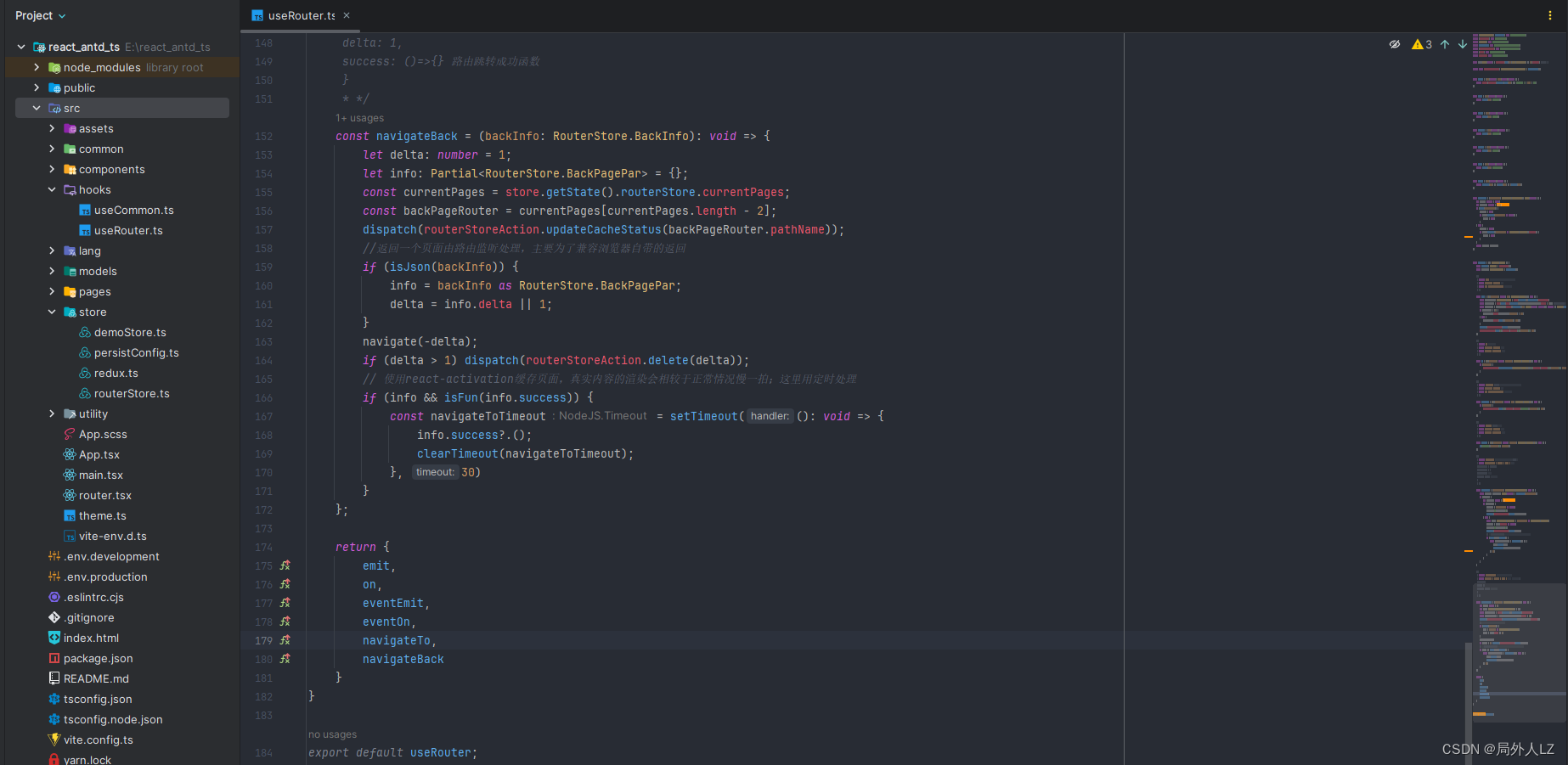
Task: Open the 3 warnings inspection indicator
Action: coord(1422,44)
